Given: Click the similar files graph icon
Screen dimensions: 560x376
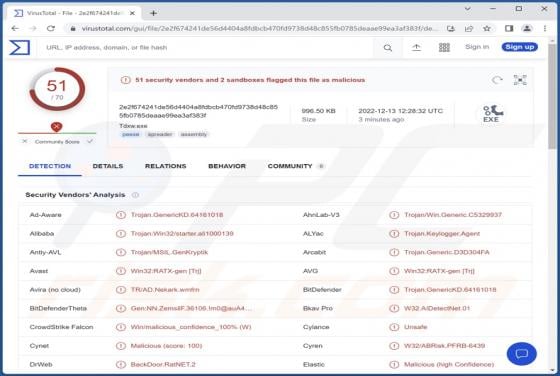Looking at the screenshot, I should click(520, 80).
